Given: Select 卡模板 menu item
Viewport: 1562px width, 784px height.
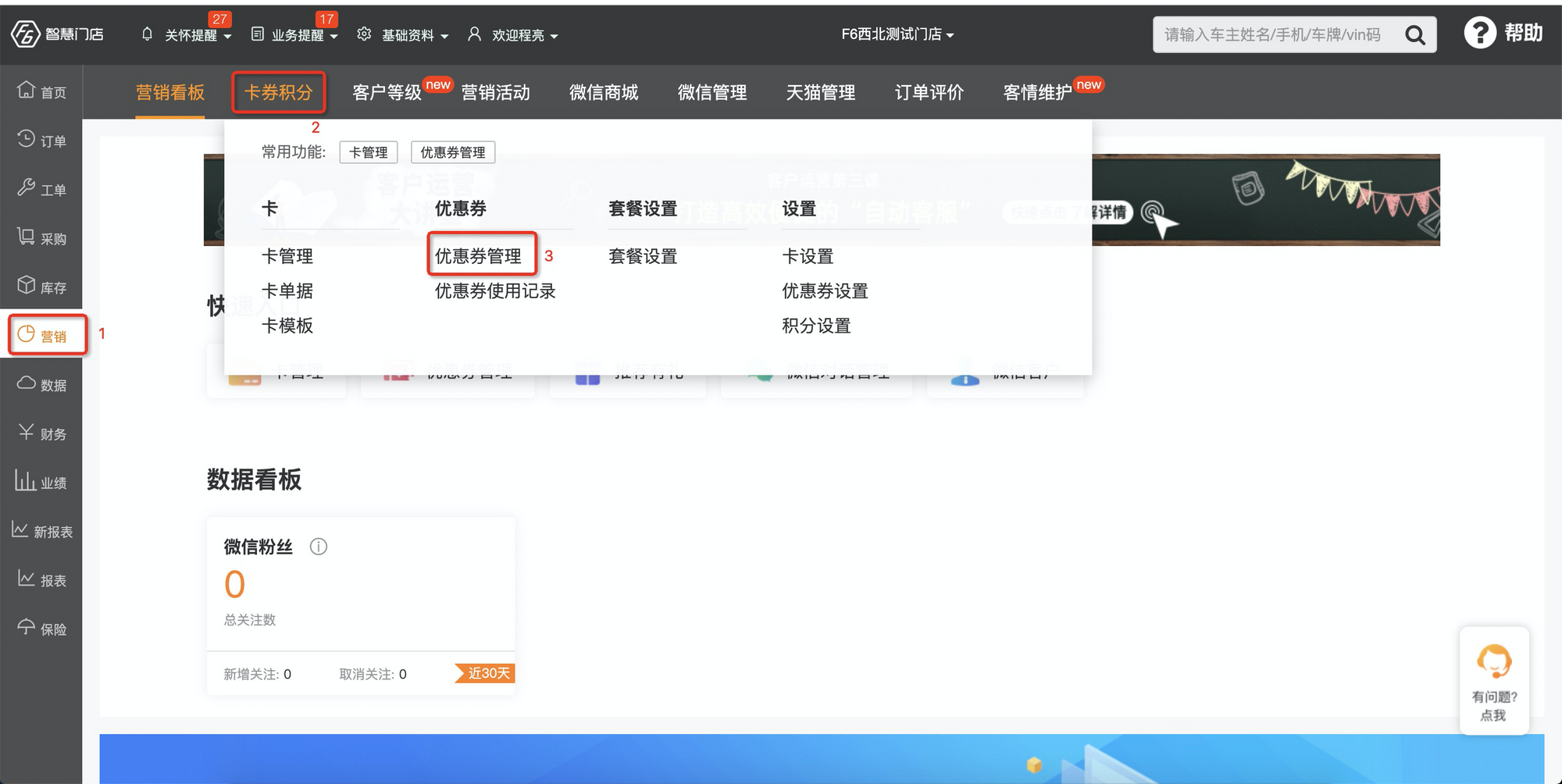Looking at the screenshot, I should click(287, 325).
